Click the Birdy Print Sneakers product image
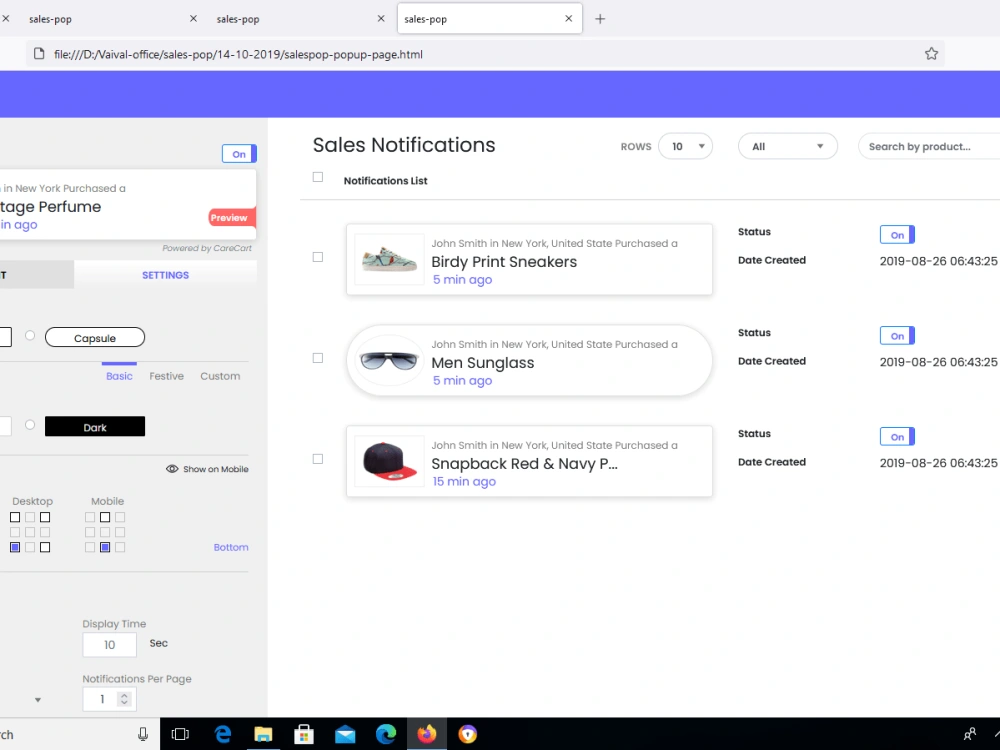The width and height of the screenshot is (1000, 750). pyautogui.click(x=389, y=259)
